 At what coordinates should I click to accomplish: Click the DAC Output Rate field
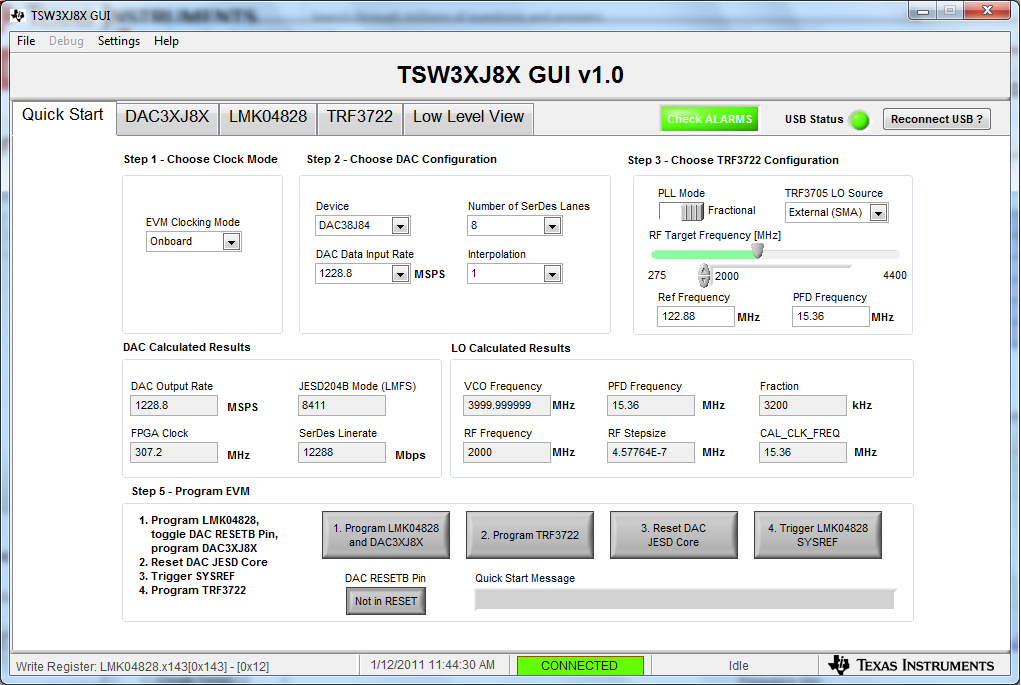point(174,406)
